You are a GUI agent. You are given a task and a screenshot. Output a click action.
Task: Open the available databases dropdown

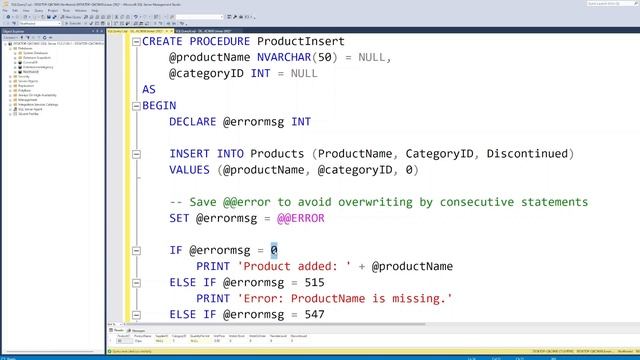click(x=40, y=23)
